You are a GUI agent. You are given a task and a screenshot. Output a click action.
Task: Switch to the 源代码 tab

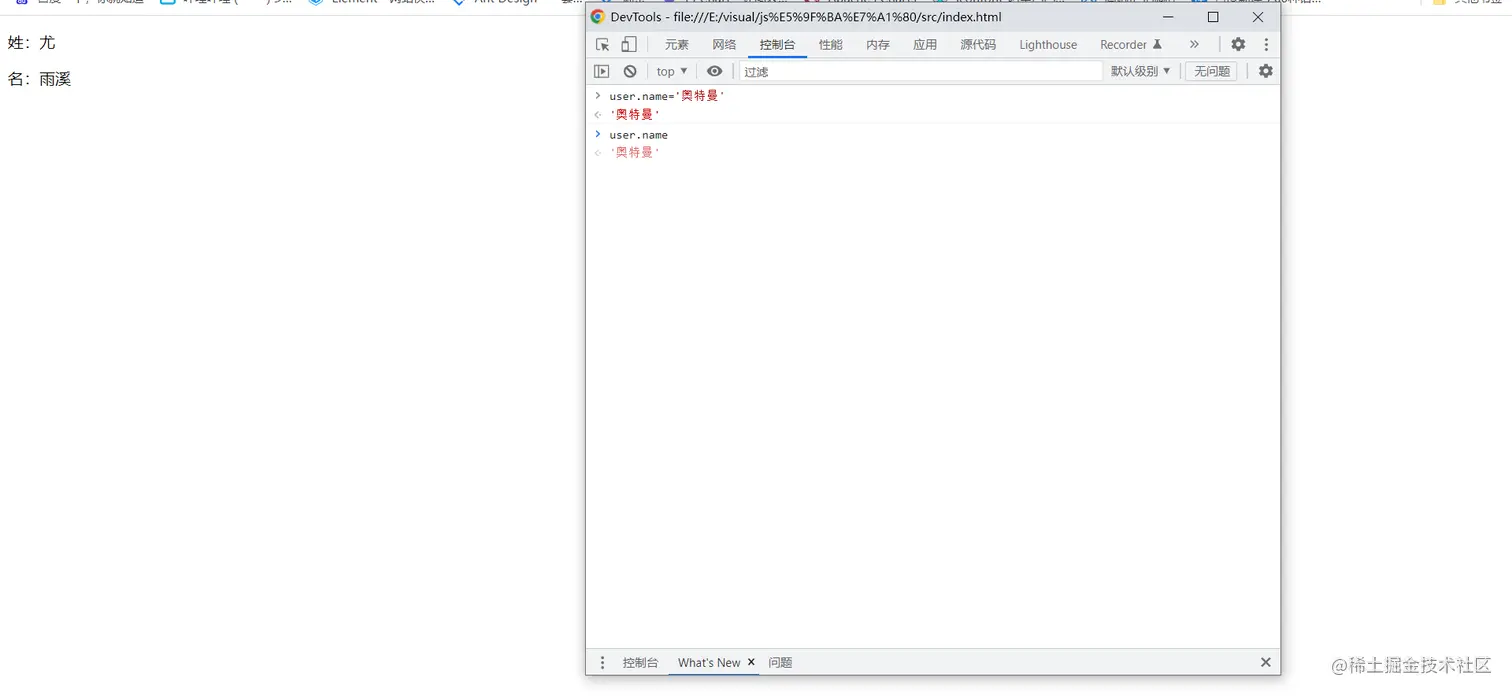978,44
